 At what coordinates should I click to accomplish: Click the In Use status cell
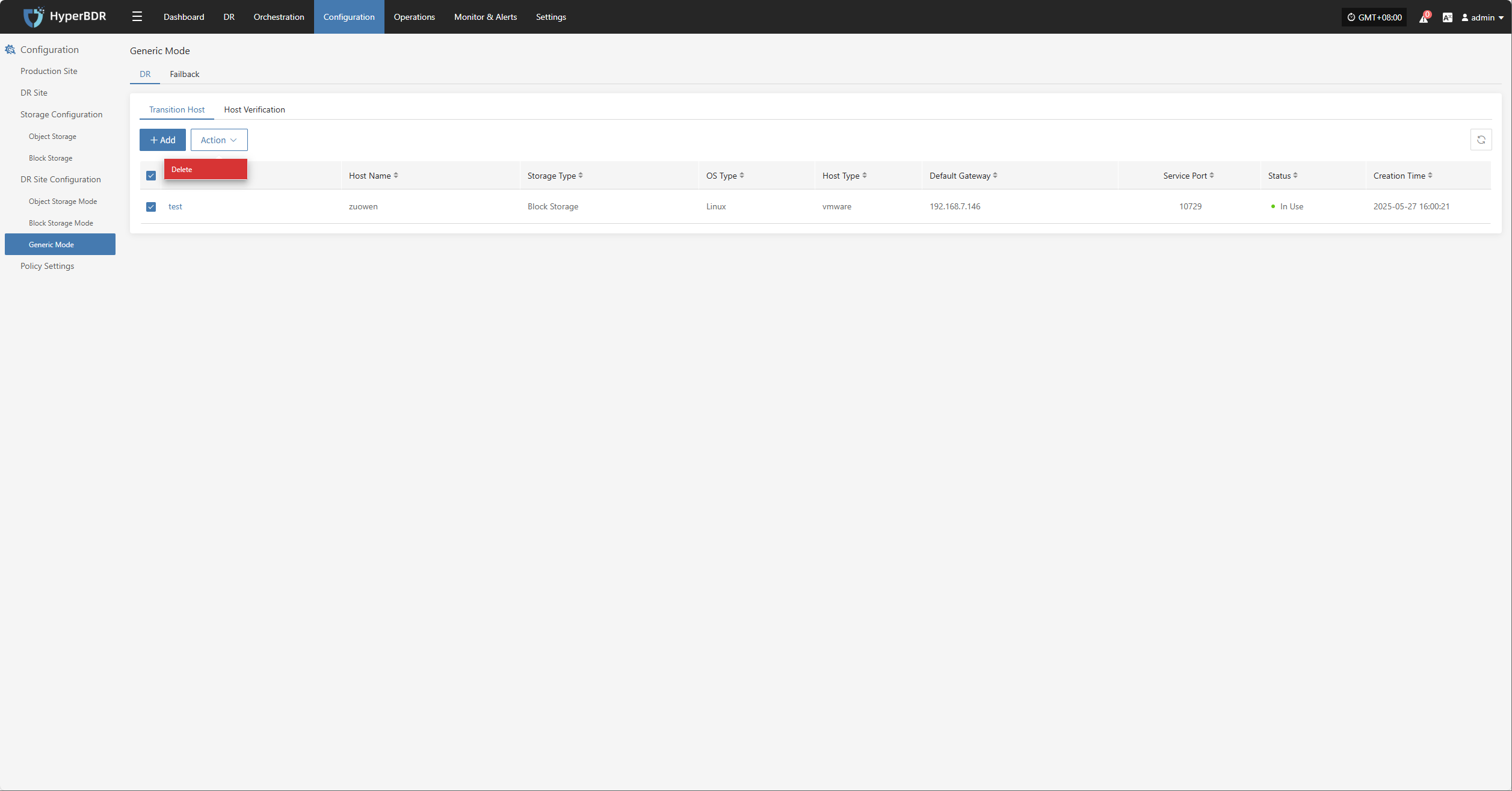click(1287, 206)
